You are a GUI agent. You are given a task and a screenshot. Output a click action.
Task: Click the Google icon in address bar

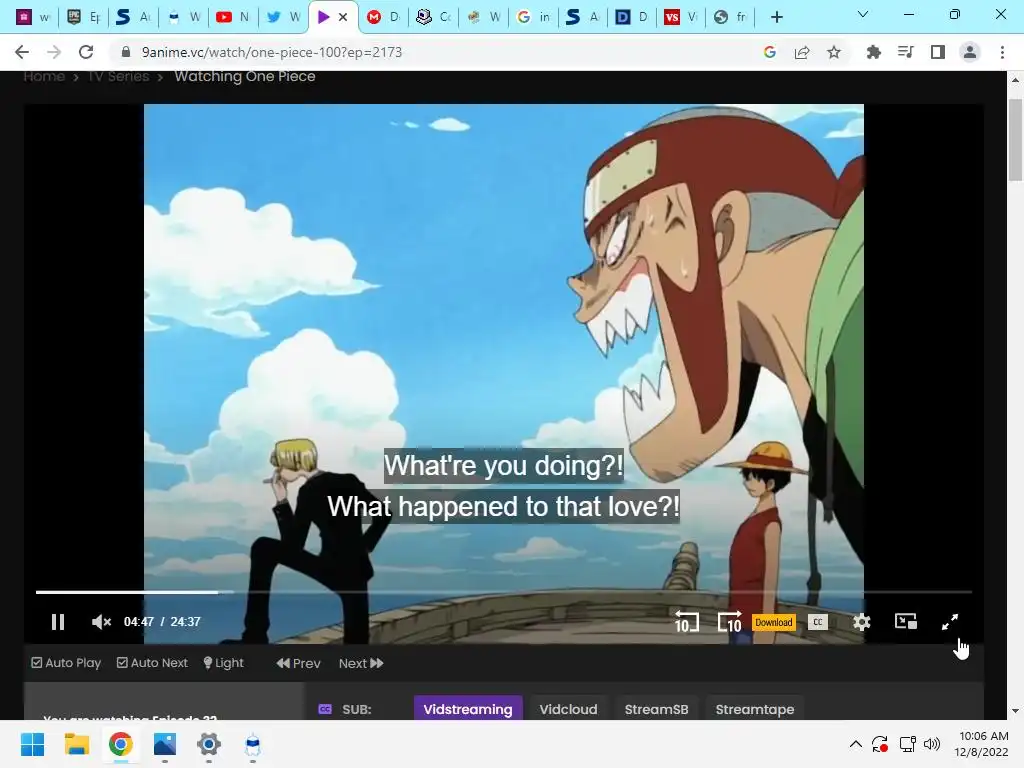(770, 52)
